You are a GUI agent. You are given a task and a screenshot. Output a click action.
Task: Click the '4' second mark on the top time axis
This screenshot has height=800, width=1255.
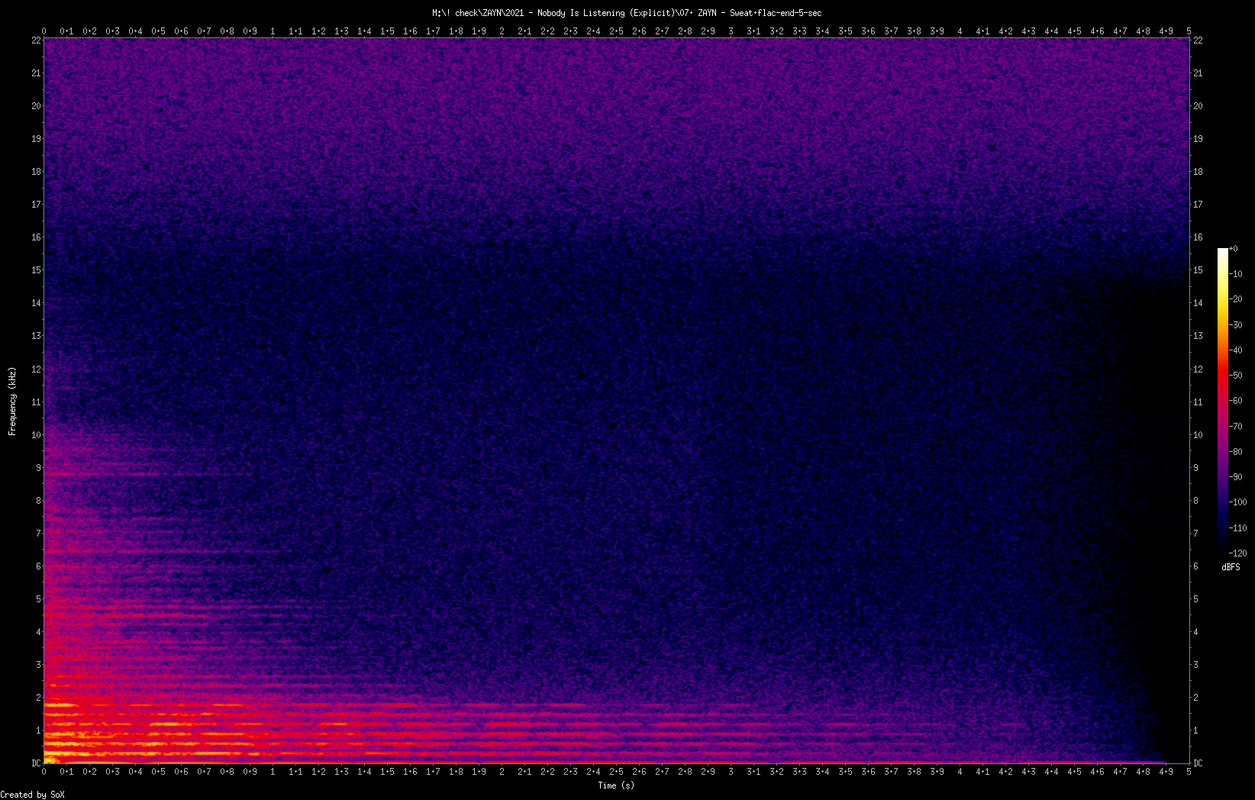coord(960,29)
